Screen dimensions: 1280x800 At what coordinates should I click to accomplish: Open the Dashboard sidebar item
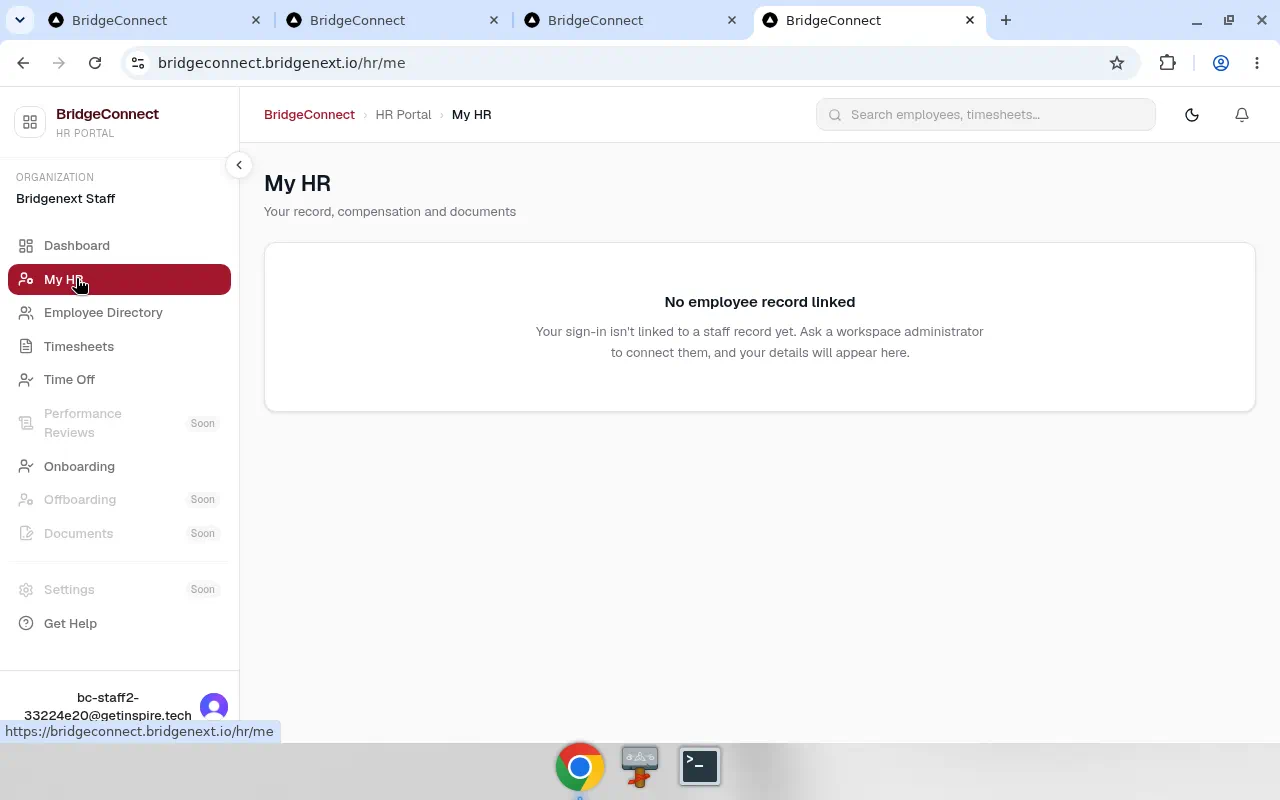(x=119, y=246)
